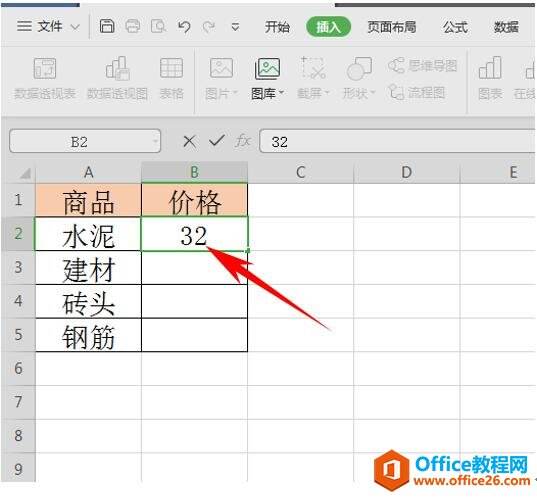Screen dimensions: 537x498
Task: Select empty price cell beside 砖头
Action: click(194, 301)
